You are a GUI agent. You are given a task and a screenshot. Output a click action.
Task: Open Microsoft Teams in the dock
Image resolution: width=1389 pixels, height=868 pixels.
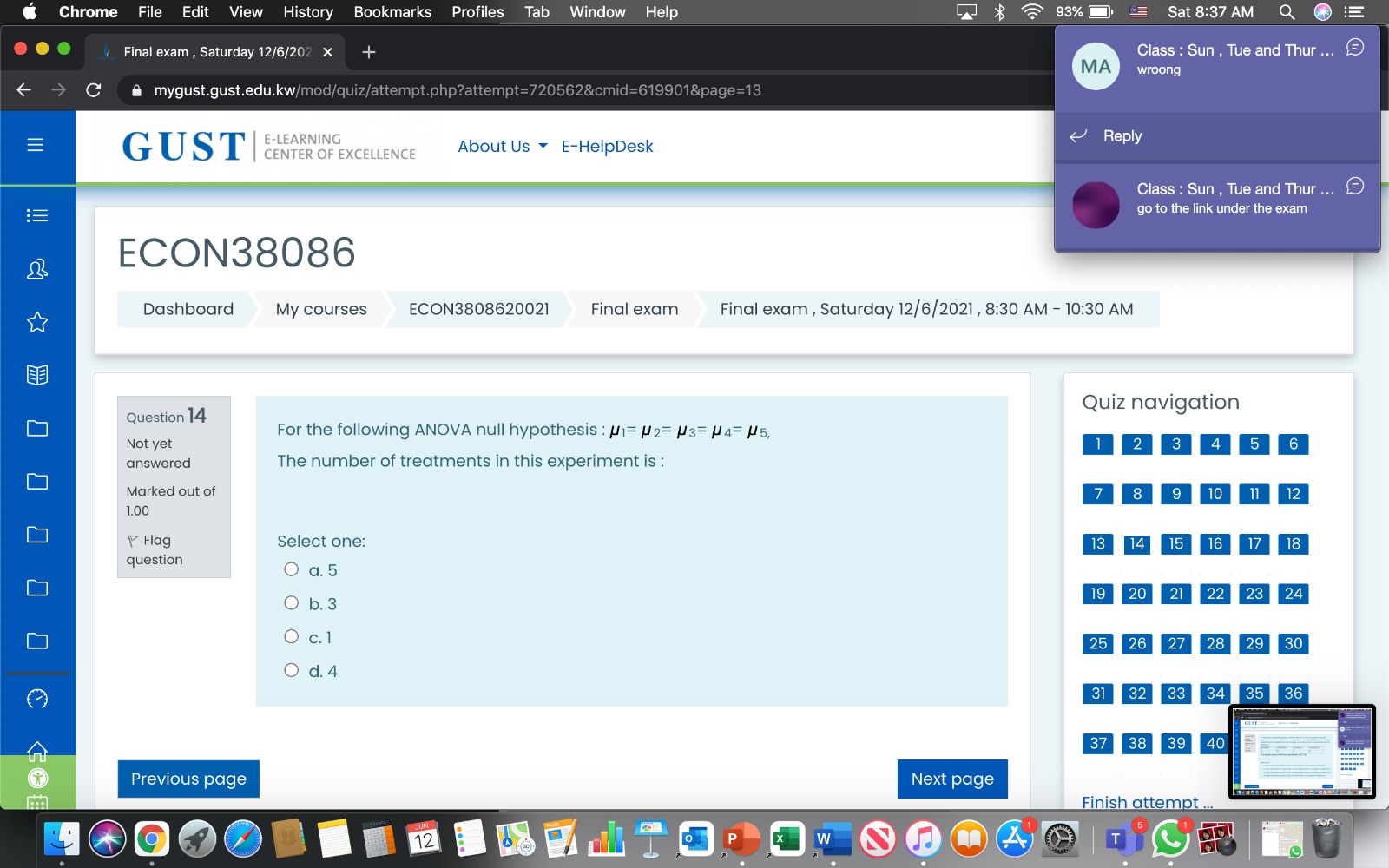point(1124,838)
